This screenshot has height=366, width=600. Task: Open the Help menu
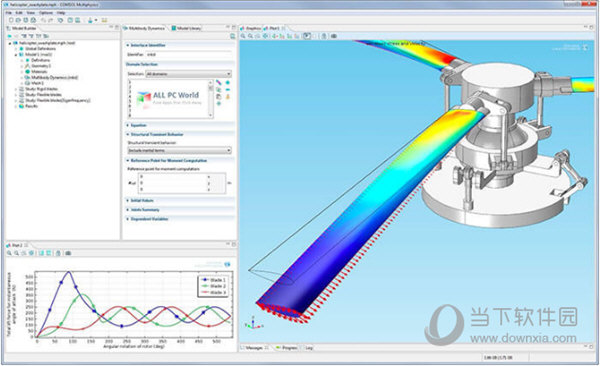point(61,13)
